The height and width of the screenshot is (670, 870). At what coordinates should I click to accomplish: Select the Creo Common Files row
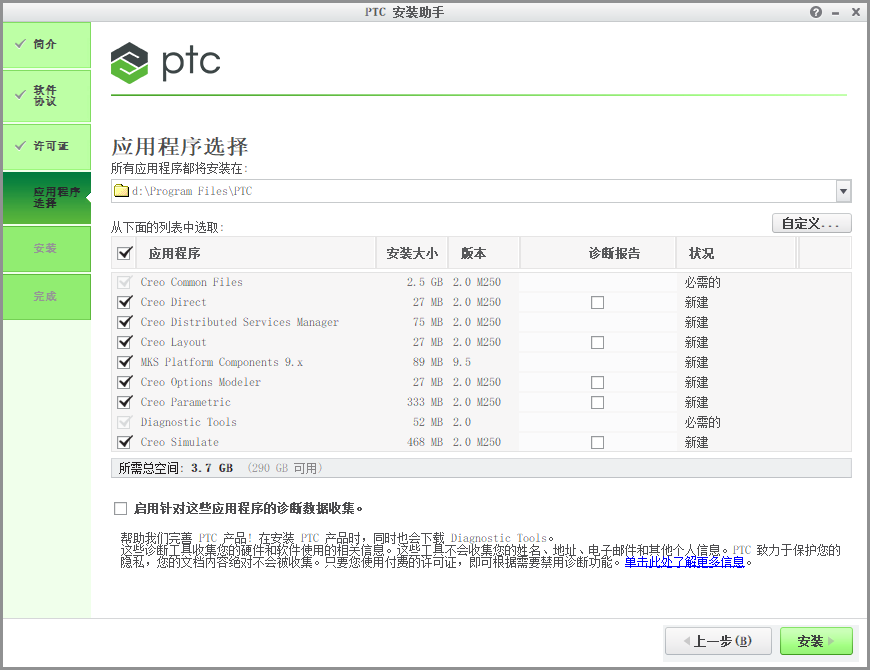click(481, 282)
